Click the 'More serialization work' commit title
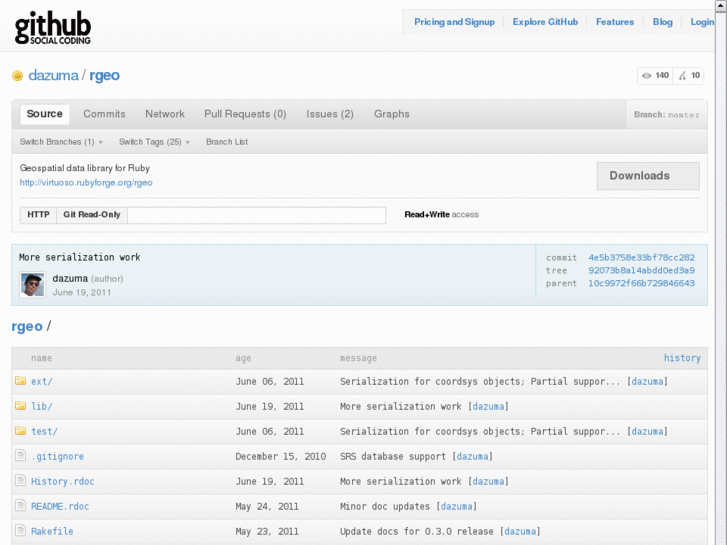 tap(80, 257)
